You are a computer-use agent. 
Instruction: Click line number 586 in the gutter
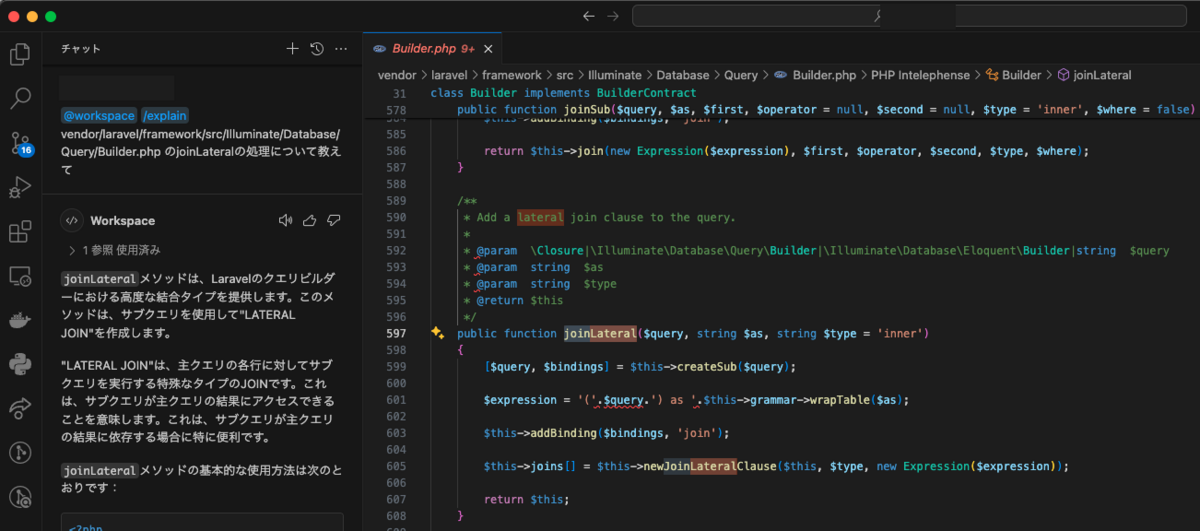[395, 151]
